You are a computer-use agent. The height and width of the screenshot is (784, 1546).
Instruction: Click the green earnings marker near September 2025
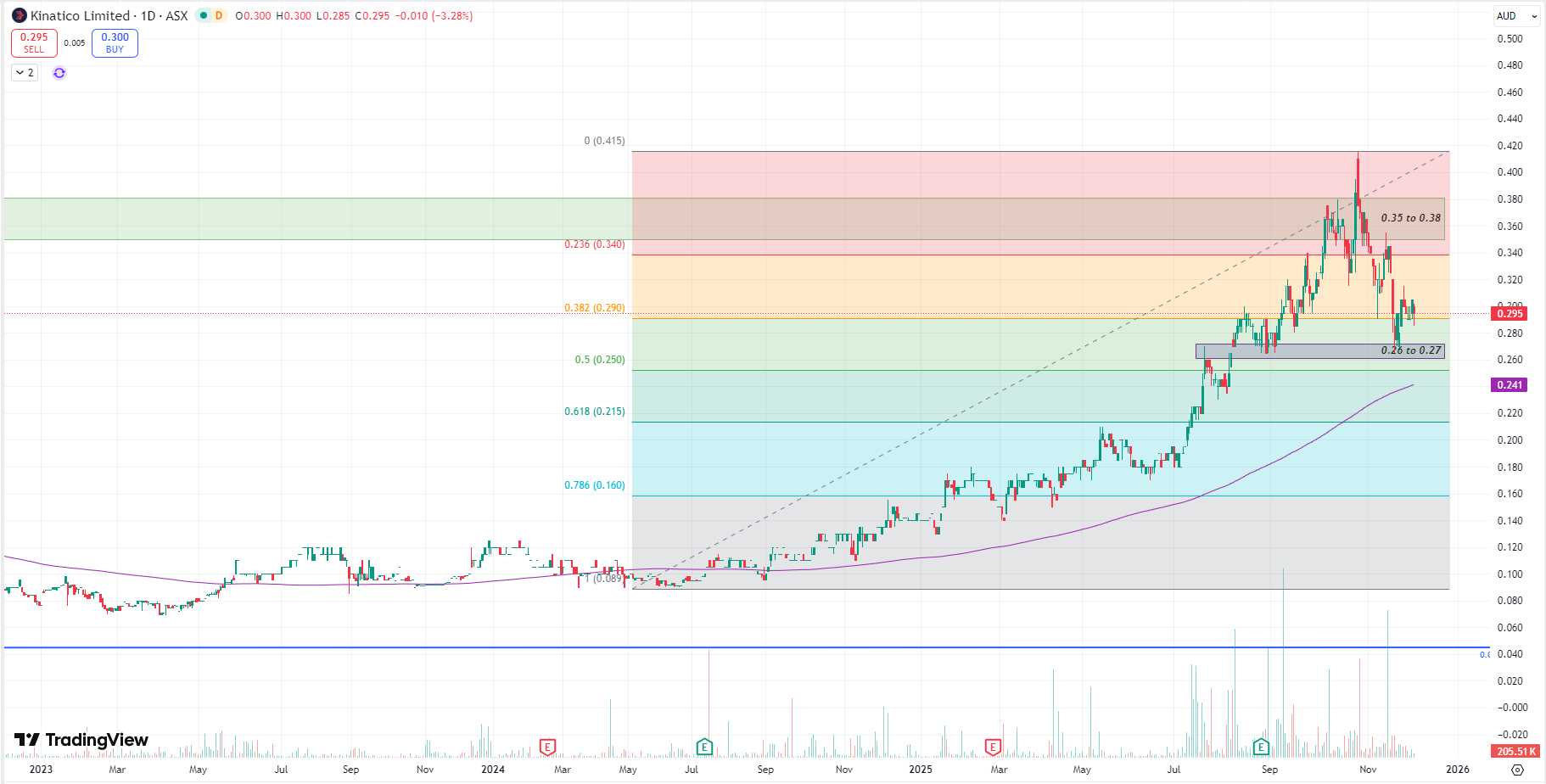1261,748
